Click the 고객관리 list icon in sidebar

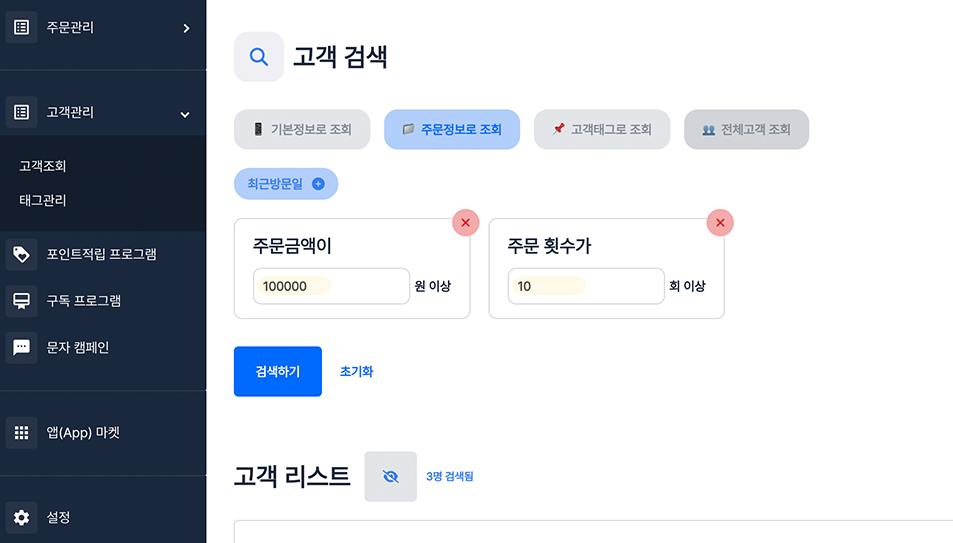[x=21, y=112]
